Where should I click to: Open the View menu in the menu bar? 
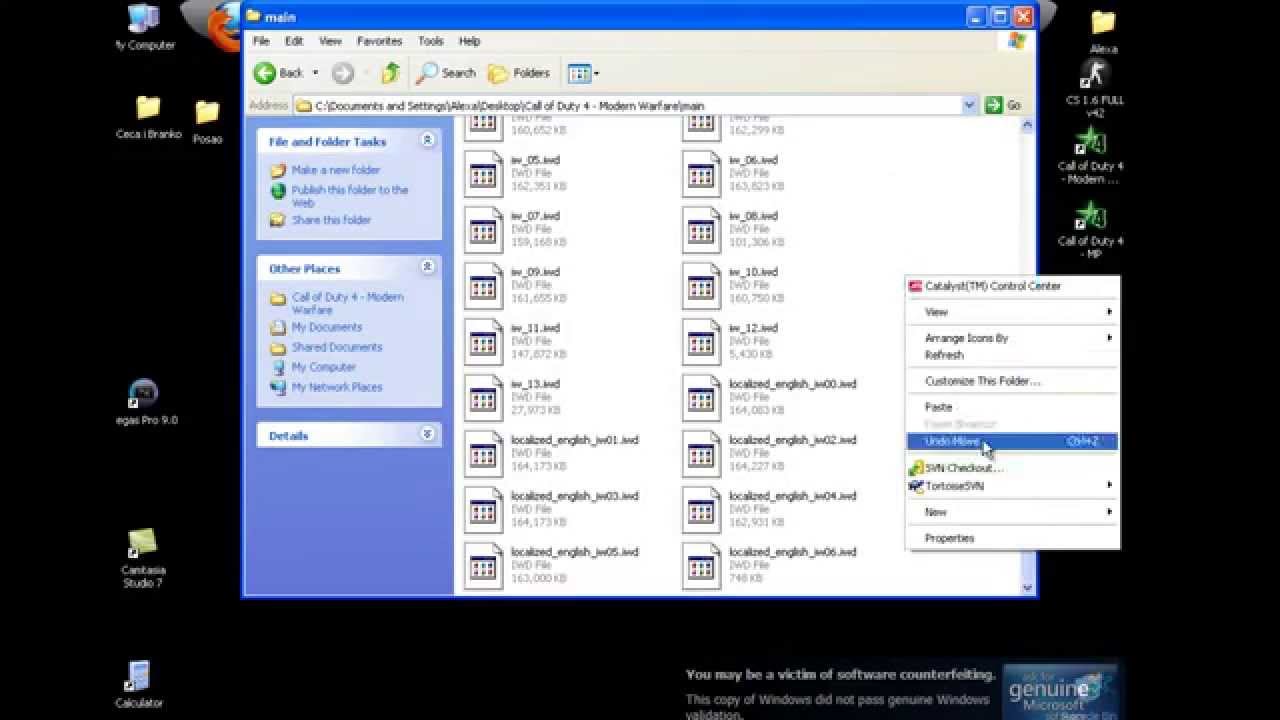point(330,41)
